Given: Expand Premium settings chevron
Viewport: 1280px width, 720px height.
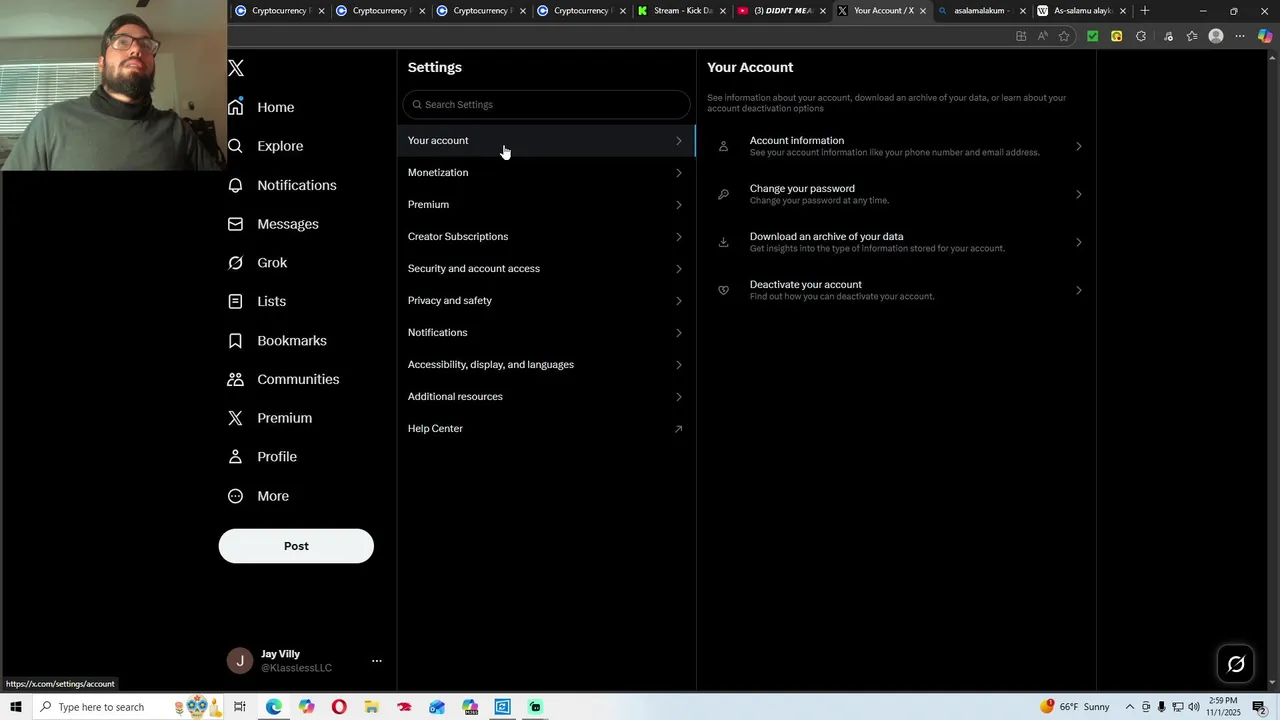Looking at the screenshot, I should coord(678,205).
